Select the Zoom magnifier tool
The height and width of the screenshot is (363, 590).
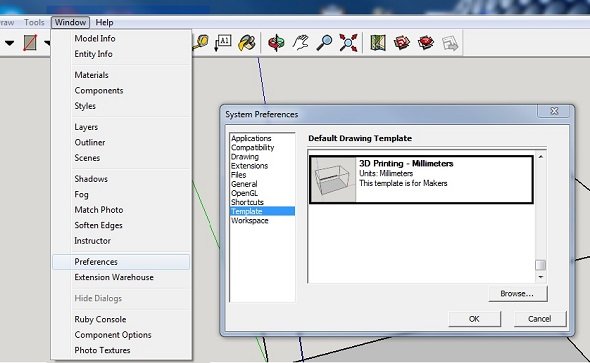pyautogui.click(x=324, y=43)
